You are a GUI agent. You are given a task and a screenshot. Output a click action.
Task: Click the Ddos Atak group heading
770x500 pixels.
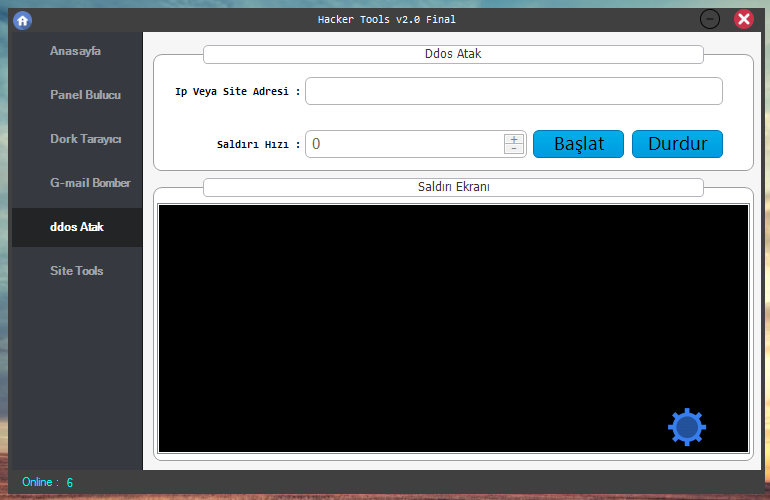453,54
